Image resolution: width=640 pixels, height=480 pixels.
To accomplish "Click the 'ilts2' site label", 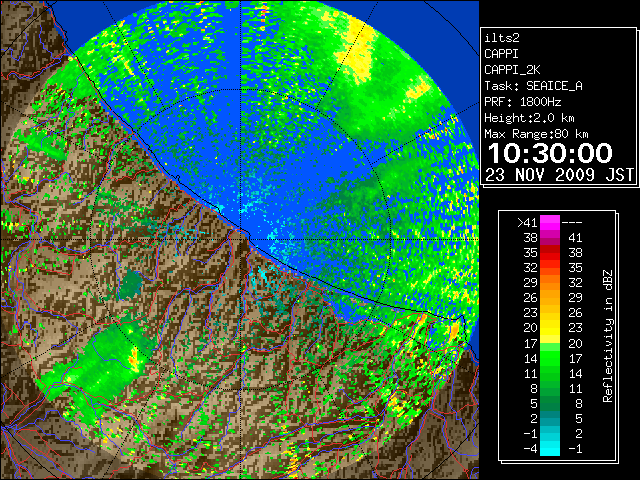I will point(502,38).
